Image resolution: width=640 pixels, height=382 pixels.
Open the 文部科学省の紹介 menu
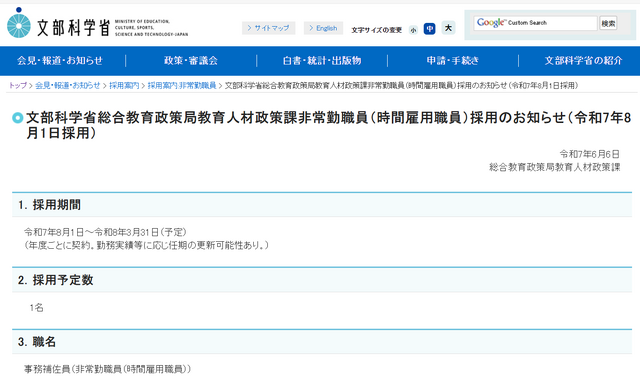pyautogui.click(x=583, y=61)
